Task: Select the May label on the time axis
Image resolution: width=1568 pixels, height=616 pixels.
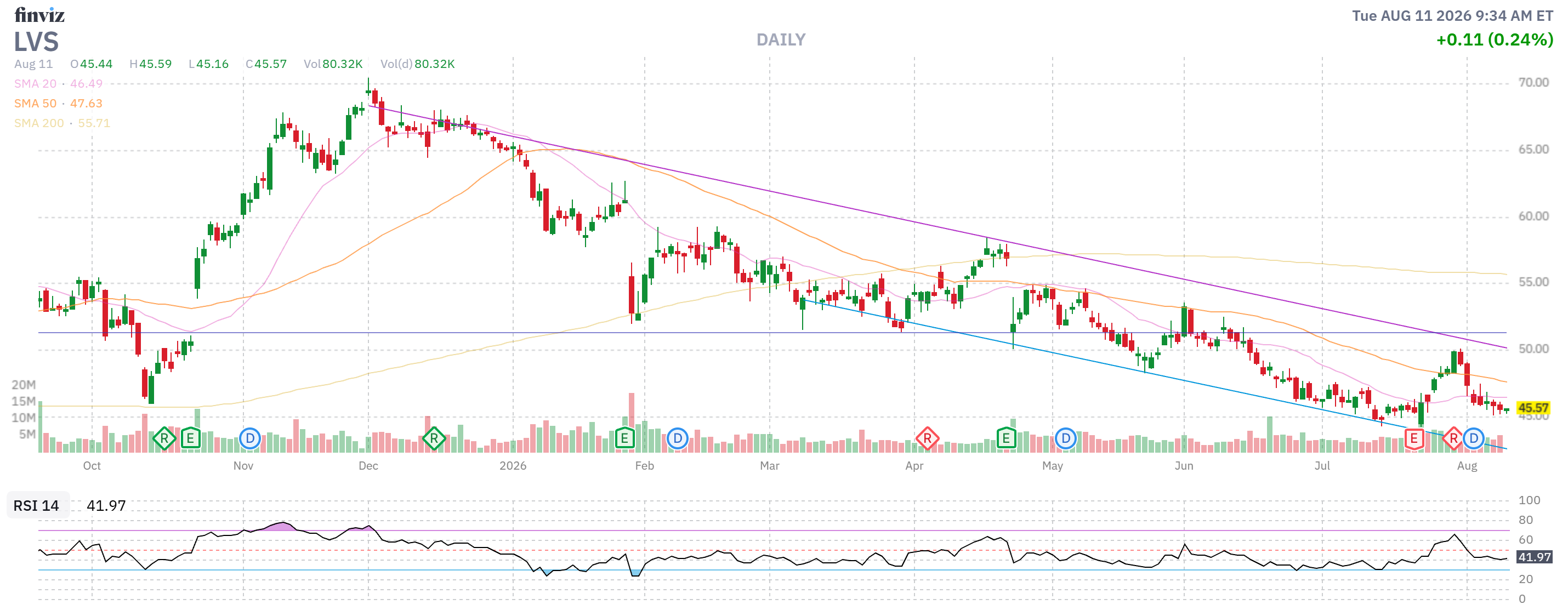Action: click(1053, 465)
